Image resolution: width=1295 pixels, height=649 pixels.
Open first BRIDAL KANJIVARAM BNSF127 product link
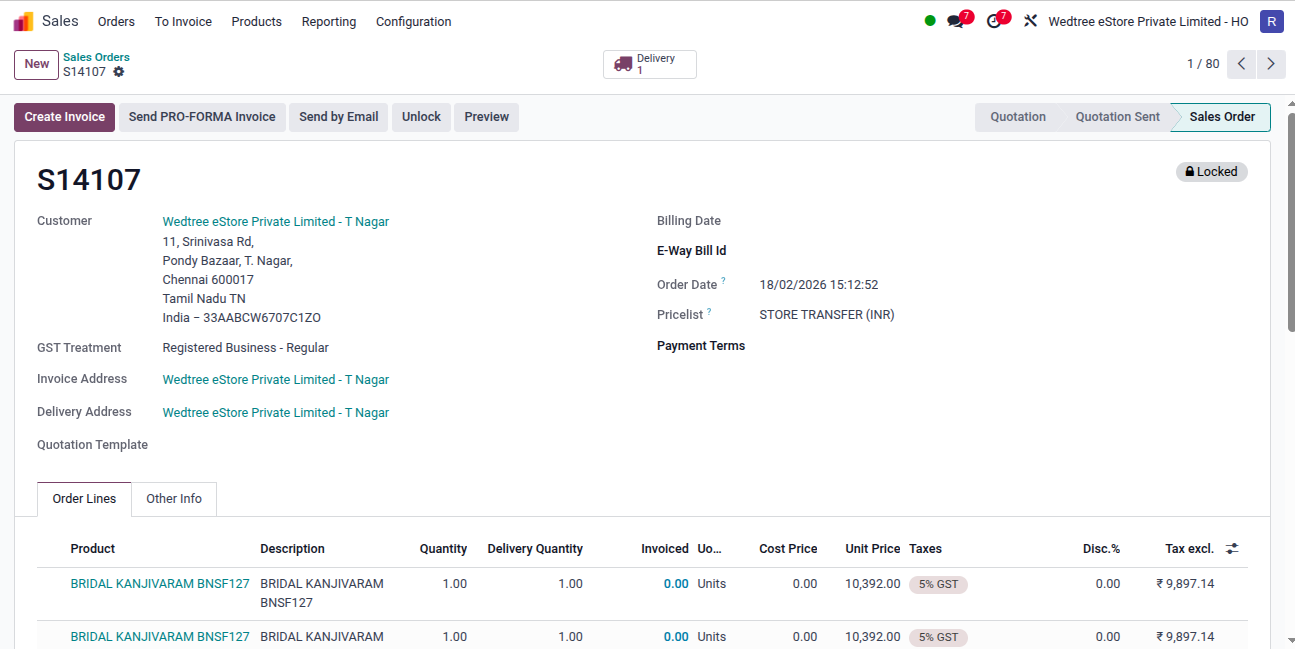(160, 584)
